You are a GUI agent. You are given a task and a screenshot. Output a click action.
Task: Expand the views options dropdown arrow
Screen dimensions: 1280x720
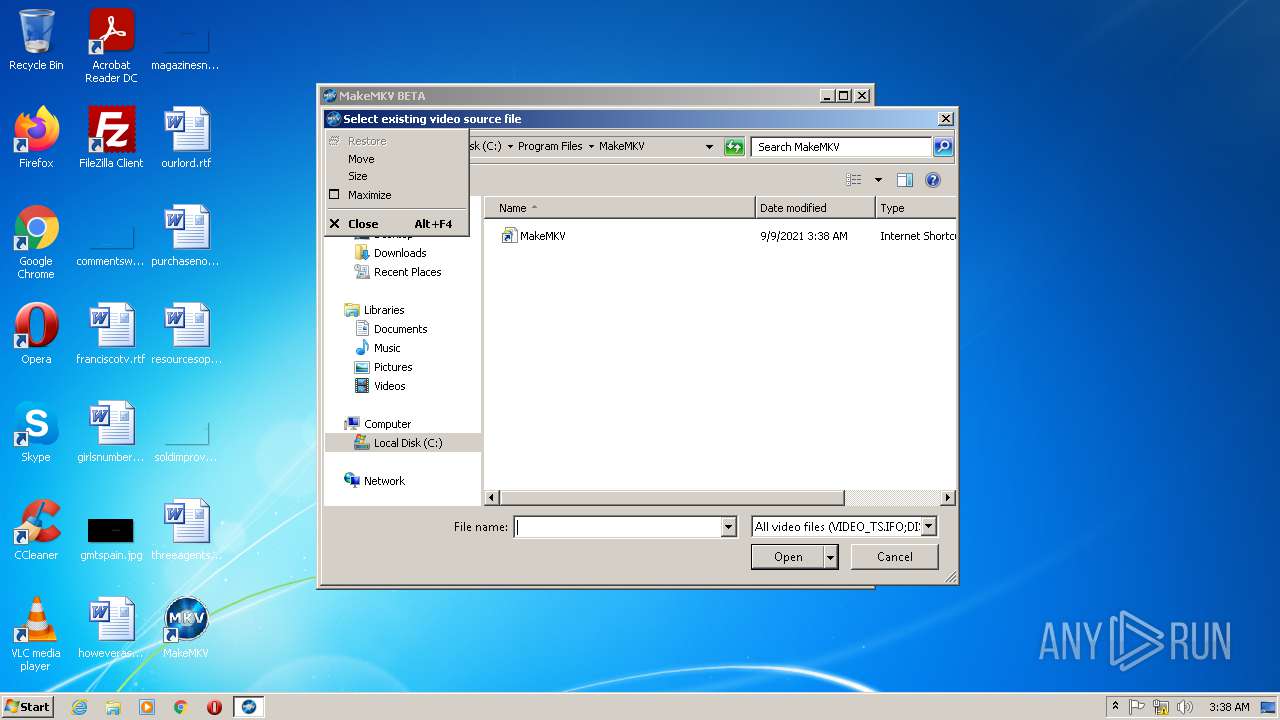[878, 180]
